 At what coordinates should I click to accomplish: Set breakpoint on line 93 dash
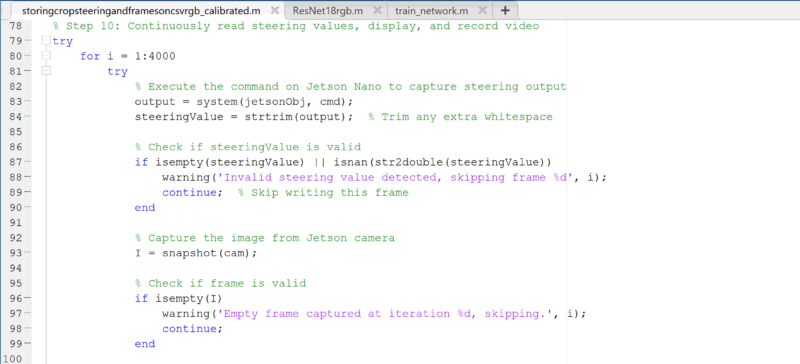tap(28, 253)
